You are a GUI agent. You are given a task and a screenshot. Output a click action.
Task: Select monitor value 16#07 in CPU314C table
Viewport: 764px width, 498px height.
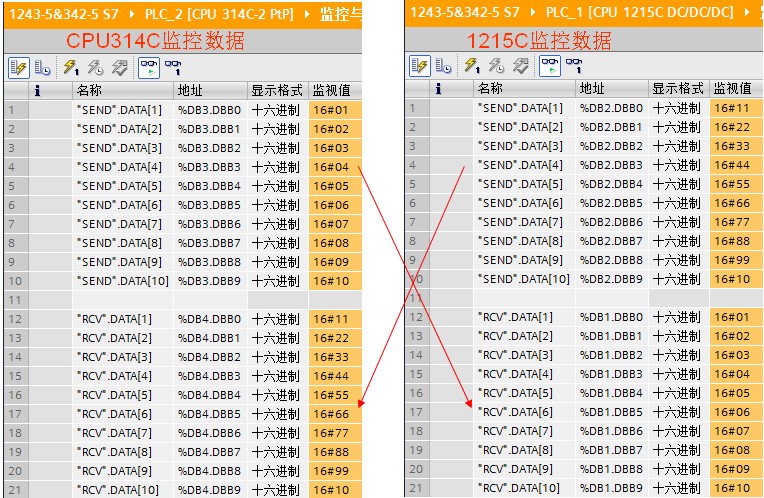coord(335,224)
